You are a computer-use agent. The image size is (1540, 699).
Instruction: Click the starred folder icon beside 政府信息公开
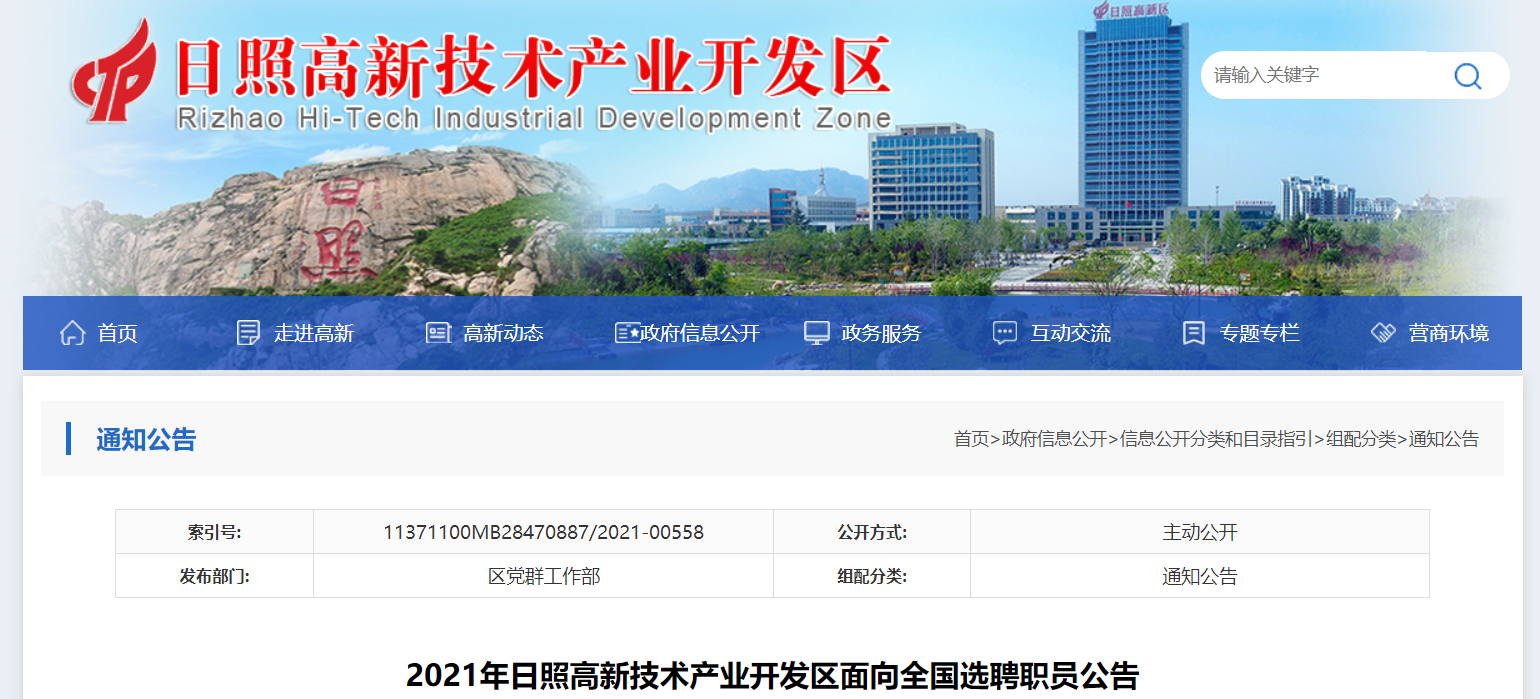627,333
